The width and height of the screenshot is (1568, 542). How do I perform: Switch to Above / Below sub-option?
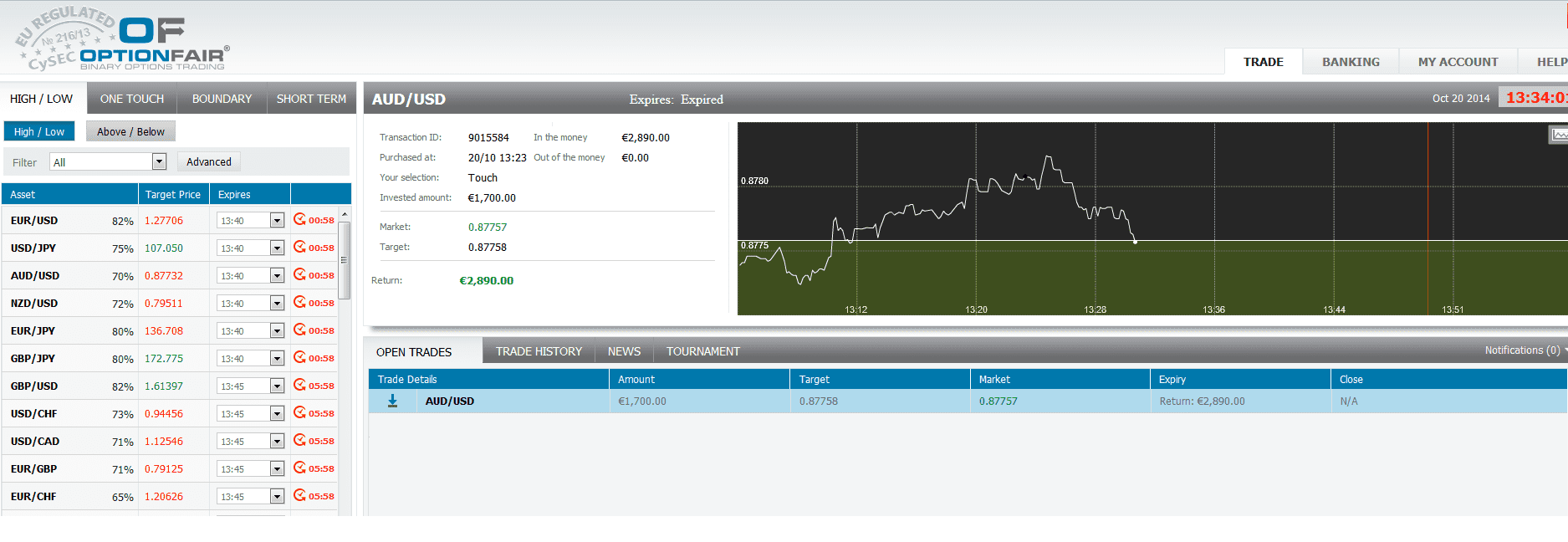coord(130,131)
